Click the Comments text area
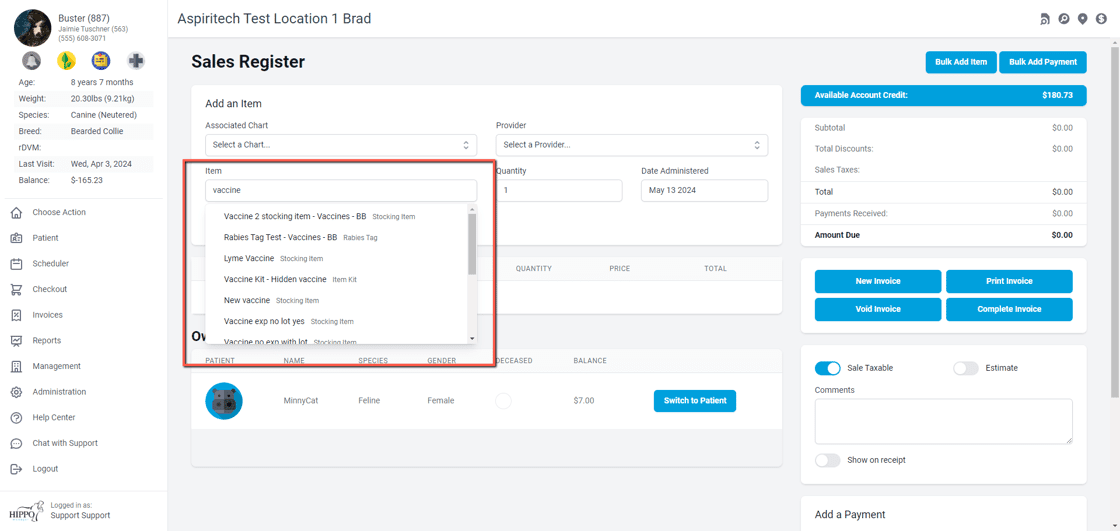The width and height of the screenshot is (1120, 531). (x=944, y=422)
